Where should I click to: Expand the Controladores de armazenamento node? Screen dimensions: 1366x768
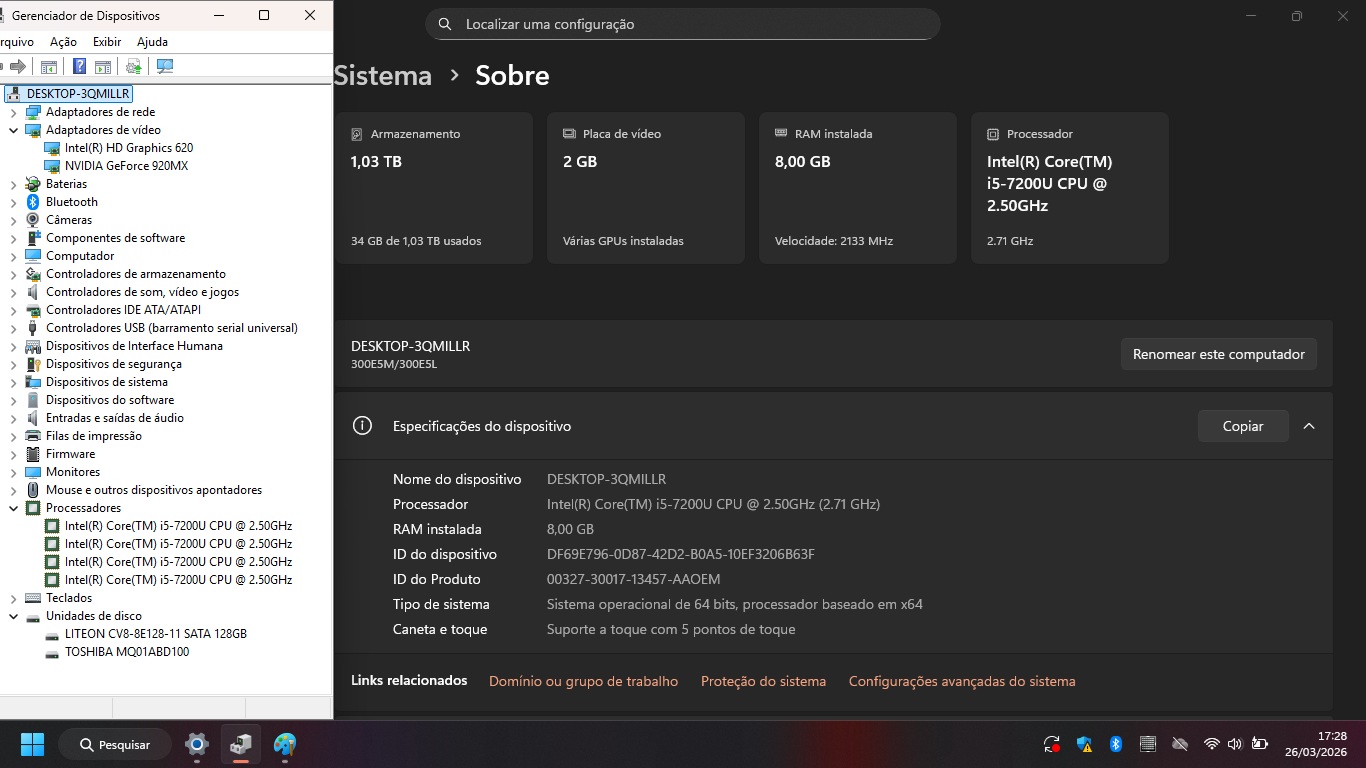(14, 274)
